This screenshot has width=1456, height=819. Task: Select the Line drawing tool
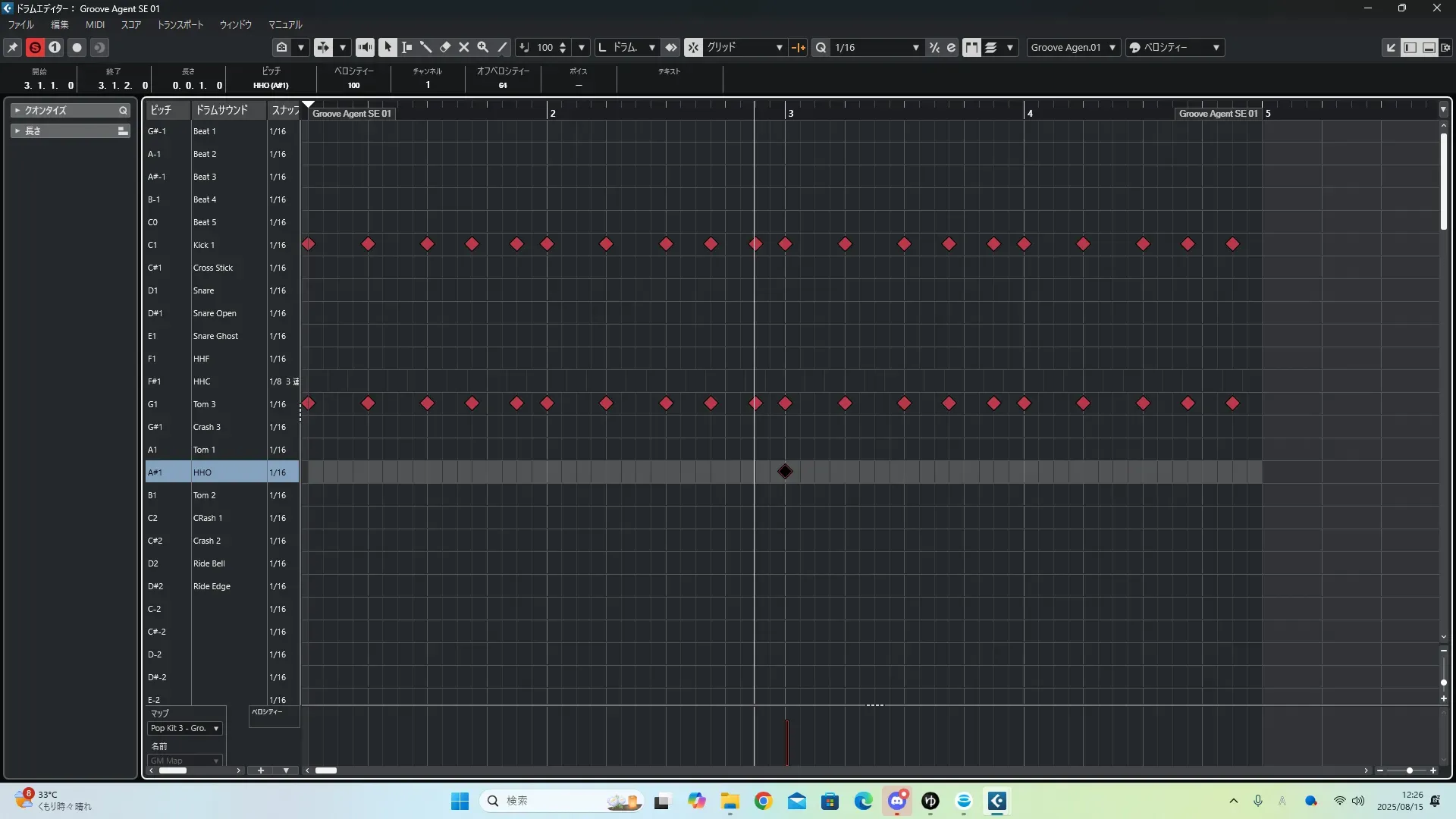pos(502,47)
